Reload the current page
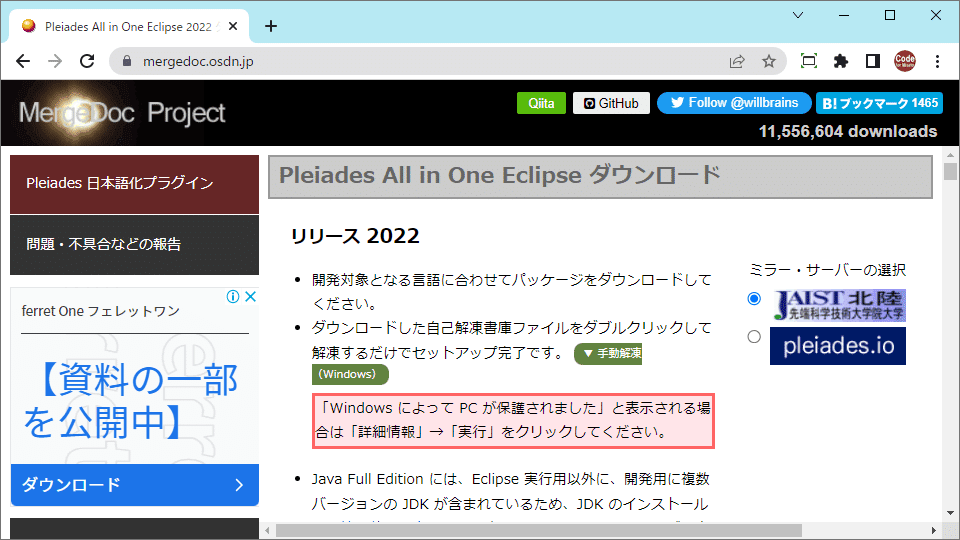 [88, 61]
